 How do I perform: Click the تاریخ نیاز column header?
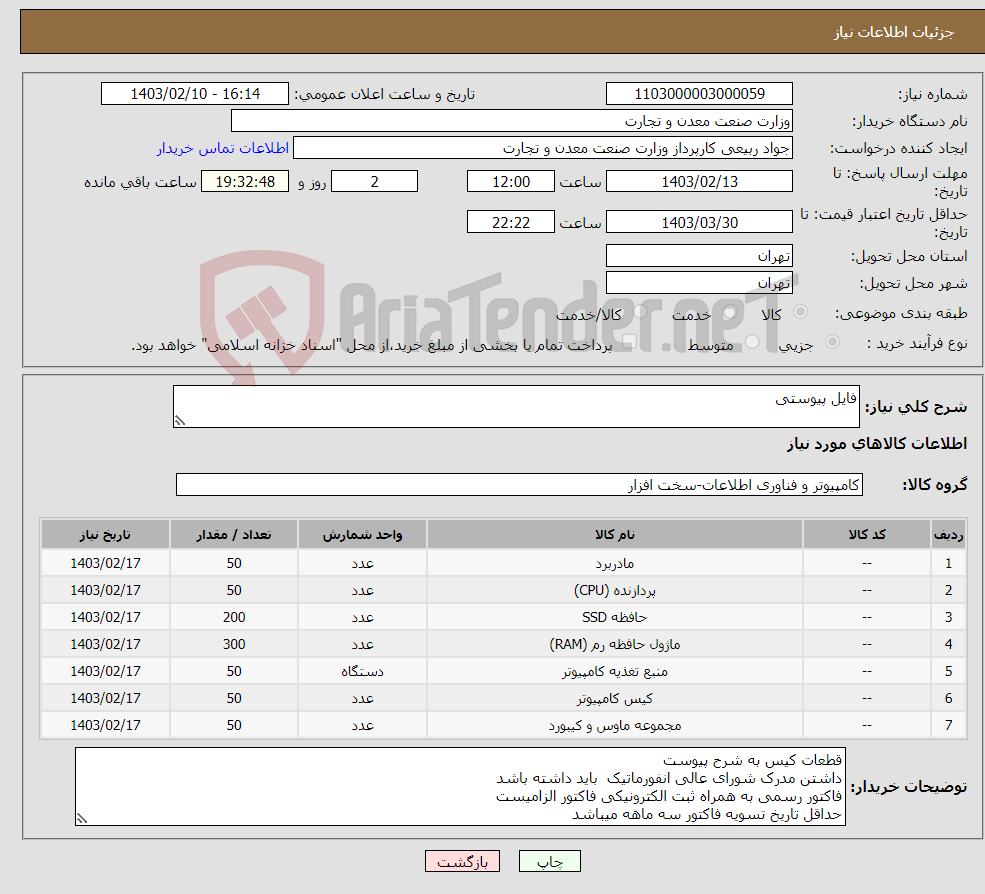[x=105, y=534]
